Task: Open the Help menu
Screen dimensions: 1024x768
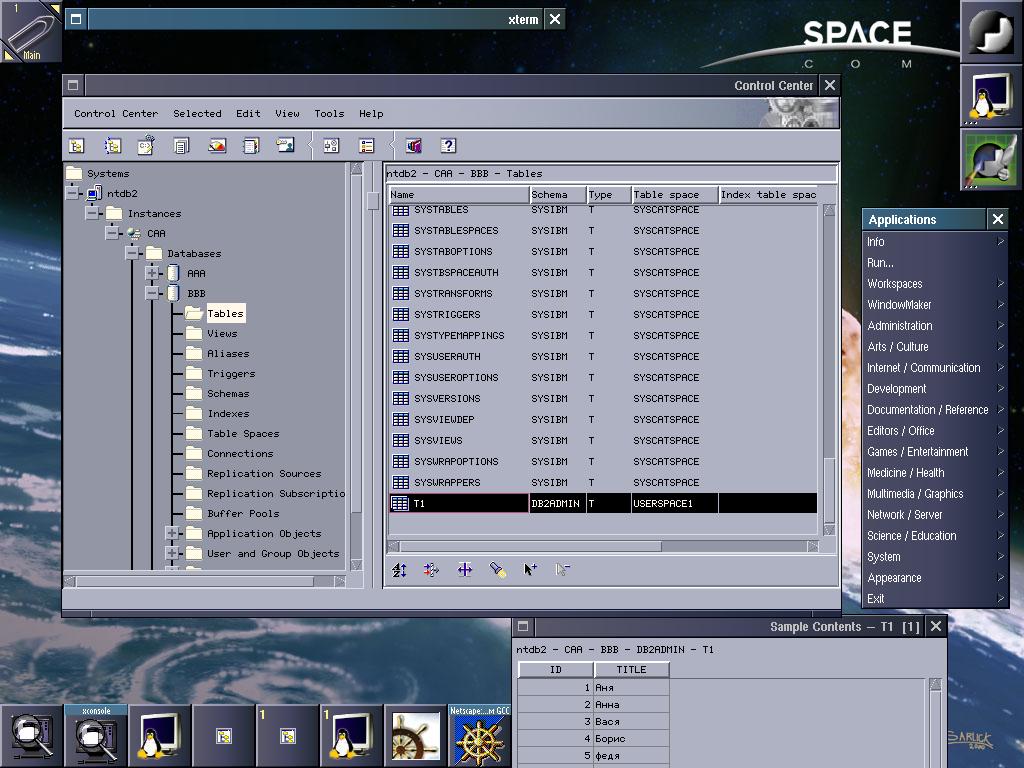Action: pyautogui.click(x=371, y=114)
